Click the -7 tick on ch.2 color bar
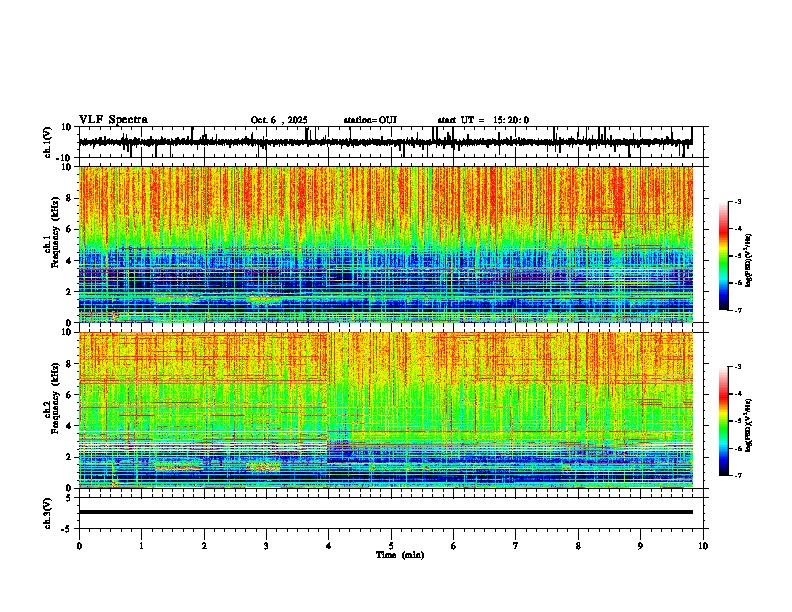The width and height of the screenshot is (792, 612). coord(738,475)
